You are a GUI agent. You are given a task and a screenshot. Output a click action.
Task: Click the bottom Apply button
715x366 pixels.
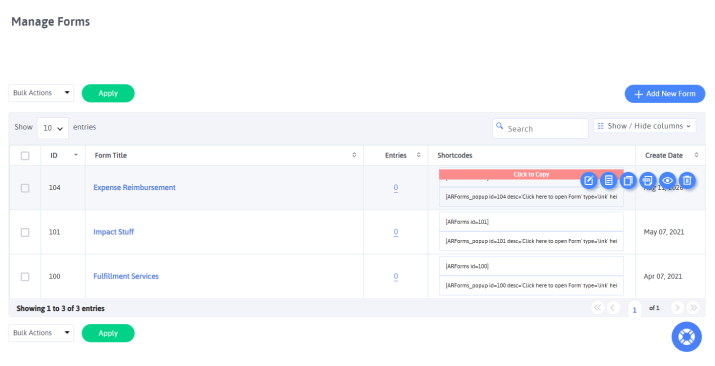point(108,333)
